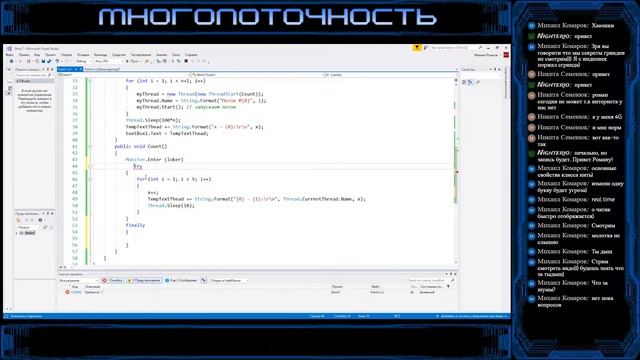Viewport: 640px width, 360px height.
Task: Open the Команда menu
Action: (100, 55)
